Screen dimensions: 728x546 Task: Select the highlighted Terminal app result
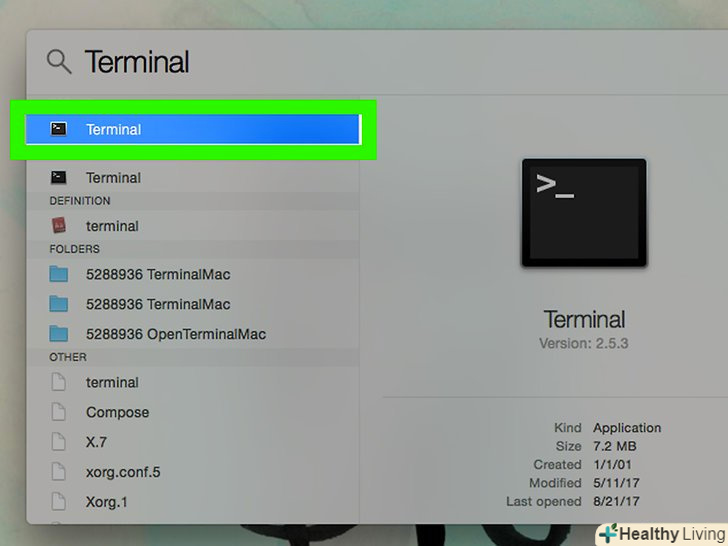193,129
